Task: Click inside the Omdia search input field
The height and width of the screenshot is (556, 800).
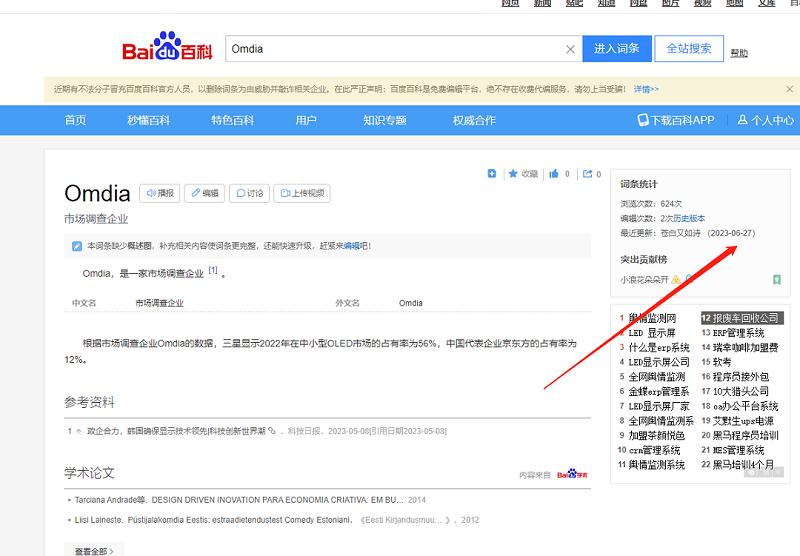Action: (390, 49)
